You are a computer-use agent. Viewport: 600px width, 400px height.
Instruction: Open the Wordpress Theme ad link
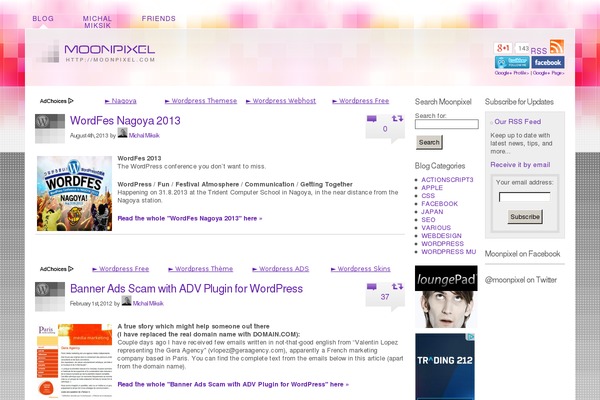coord(201,269)
